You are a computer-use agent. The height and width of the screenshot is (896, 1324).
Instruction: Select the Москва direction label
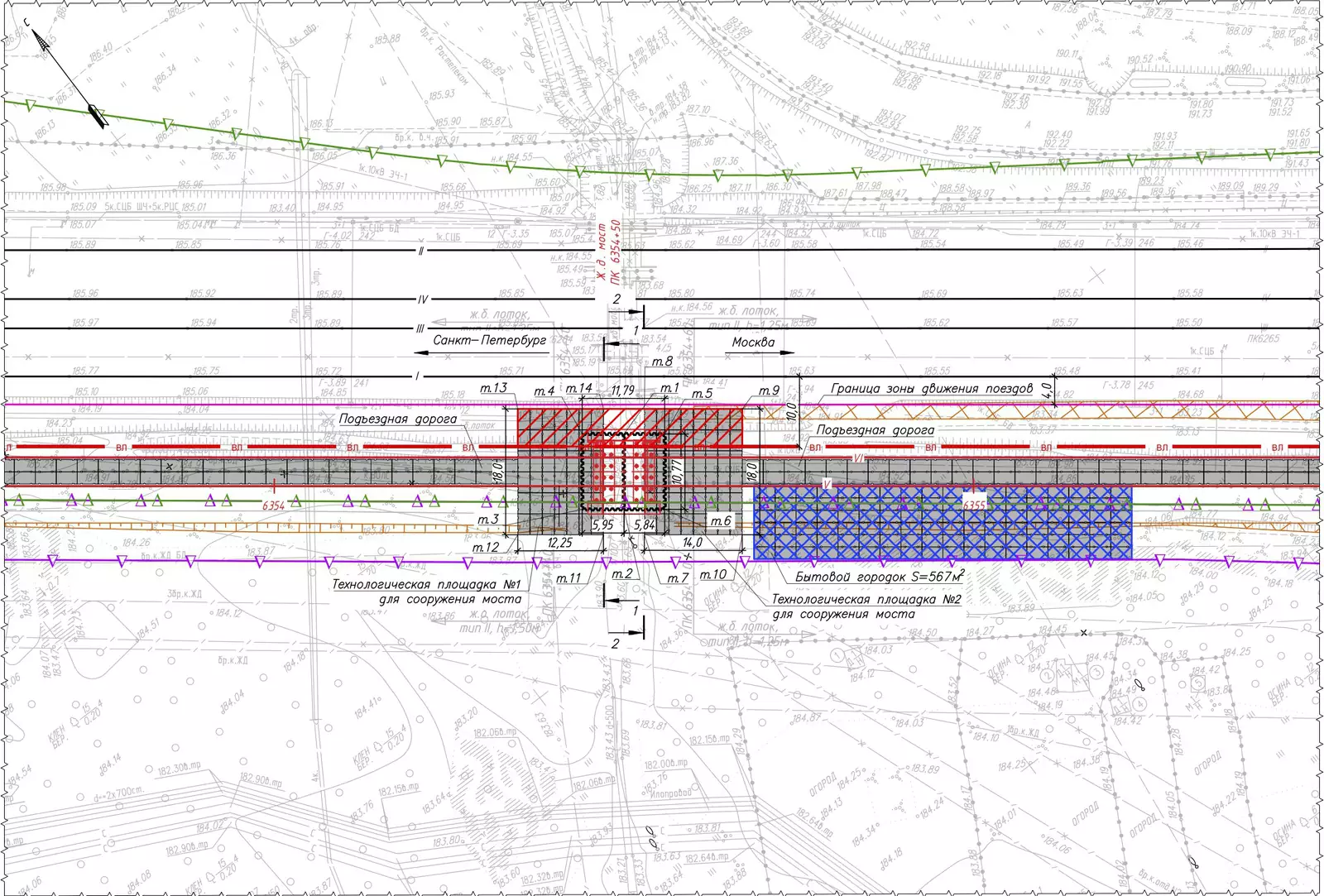[753, 342]
